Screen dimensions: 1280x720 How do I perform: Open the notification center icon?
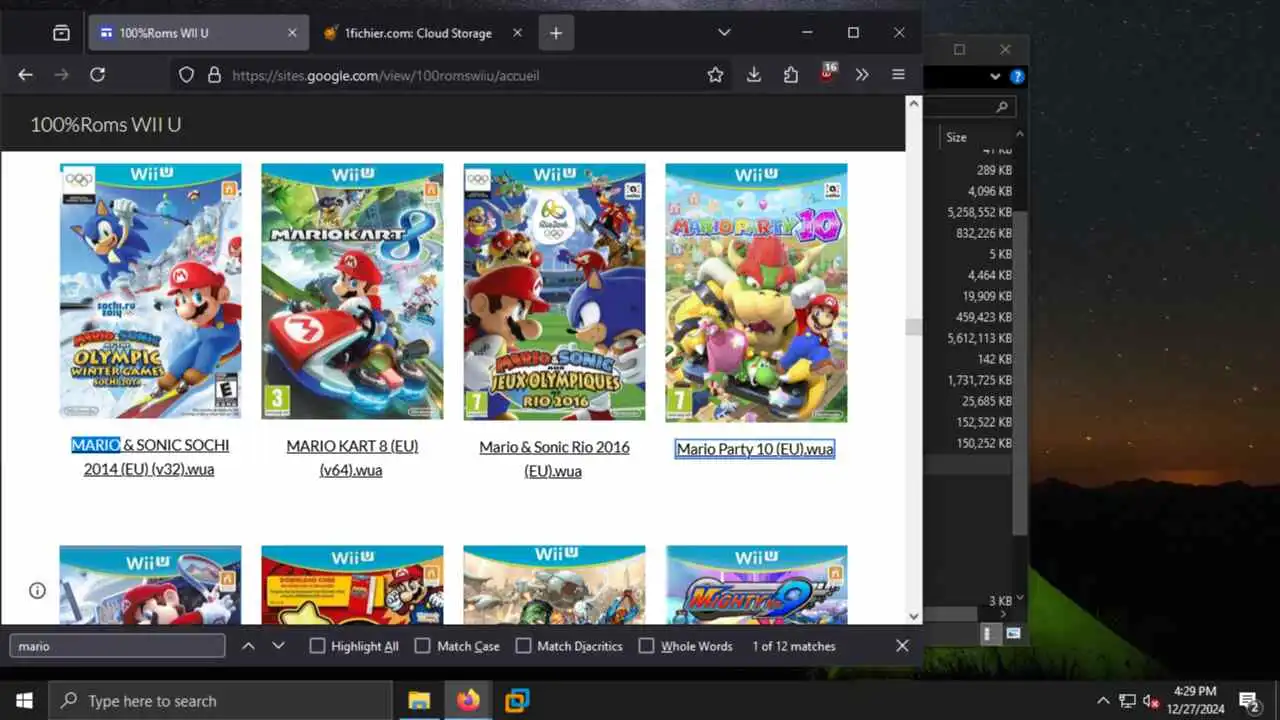[1249, 700]
